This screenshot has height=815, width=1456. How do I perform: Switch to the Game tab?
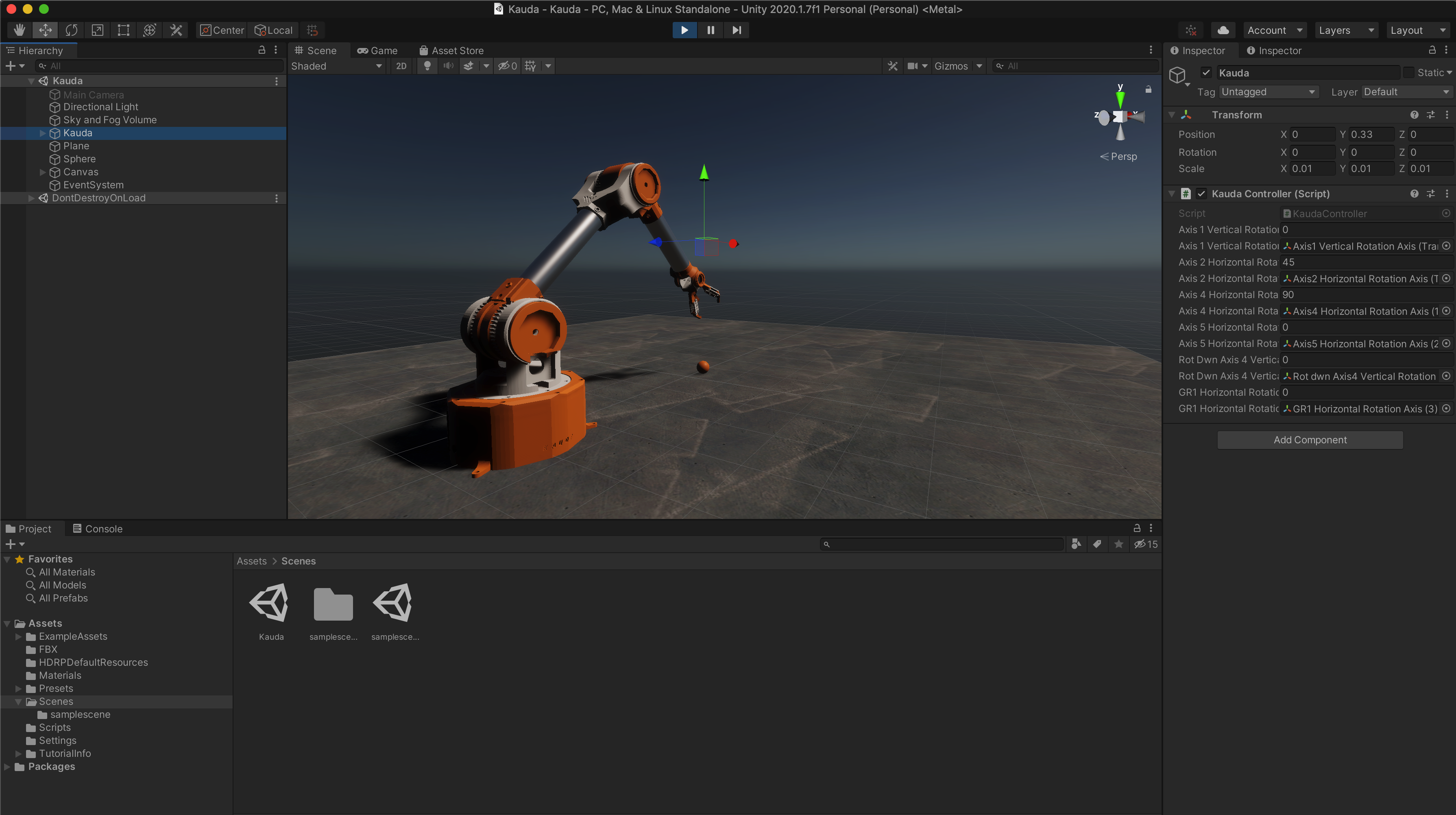(x=377, y=50)
